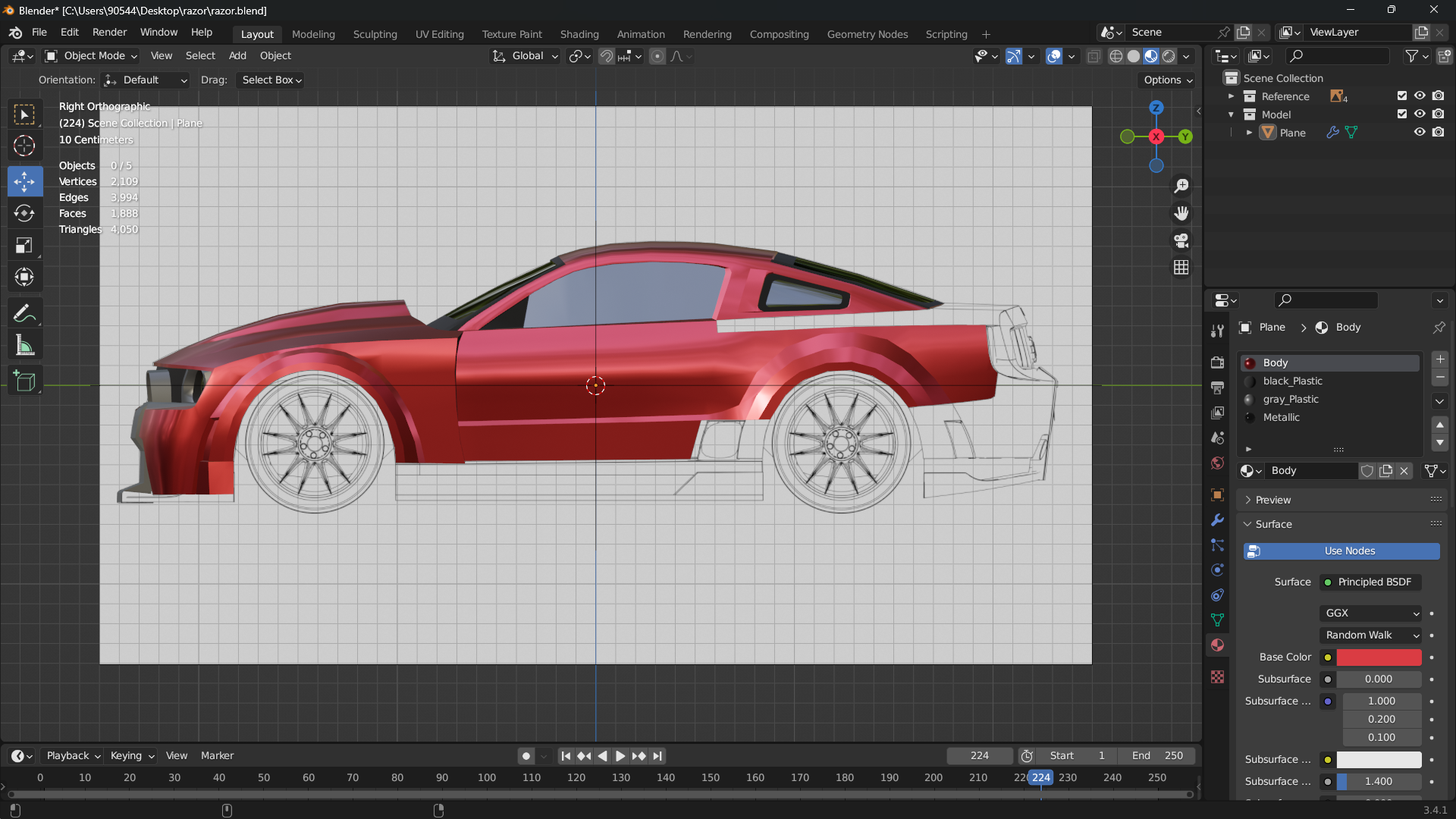Viewport: 1456px width, 819px height.
Task: Switch viewport to wireframe shading
Action: click(x=1116, y=56)
